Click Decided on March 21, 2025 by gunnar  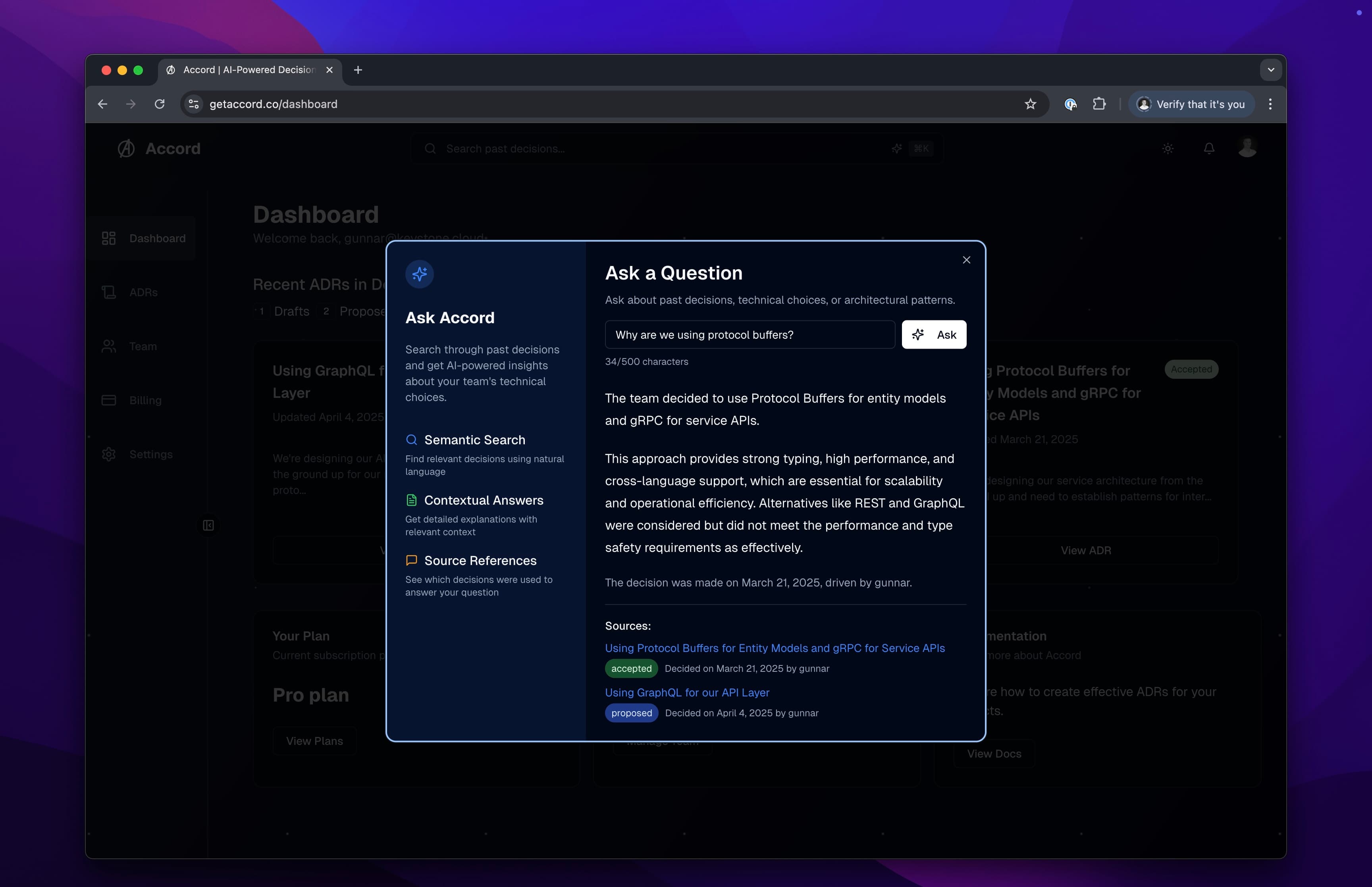747,669
